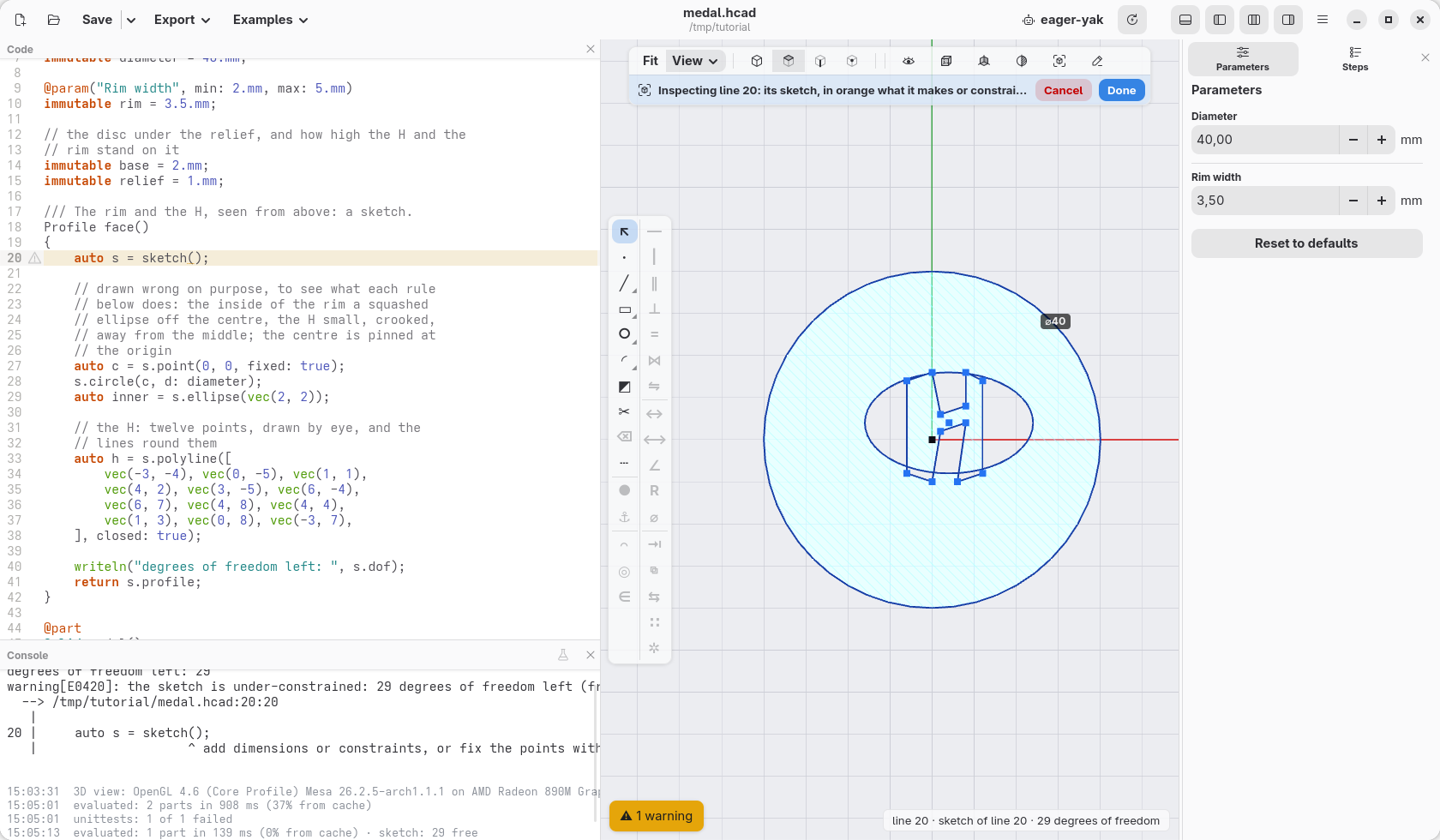
Task: Click the pencil edit icon in the view toolbar
Action: pos(1097,61)
